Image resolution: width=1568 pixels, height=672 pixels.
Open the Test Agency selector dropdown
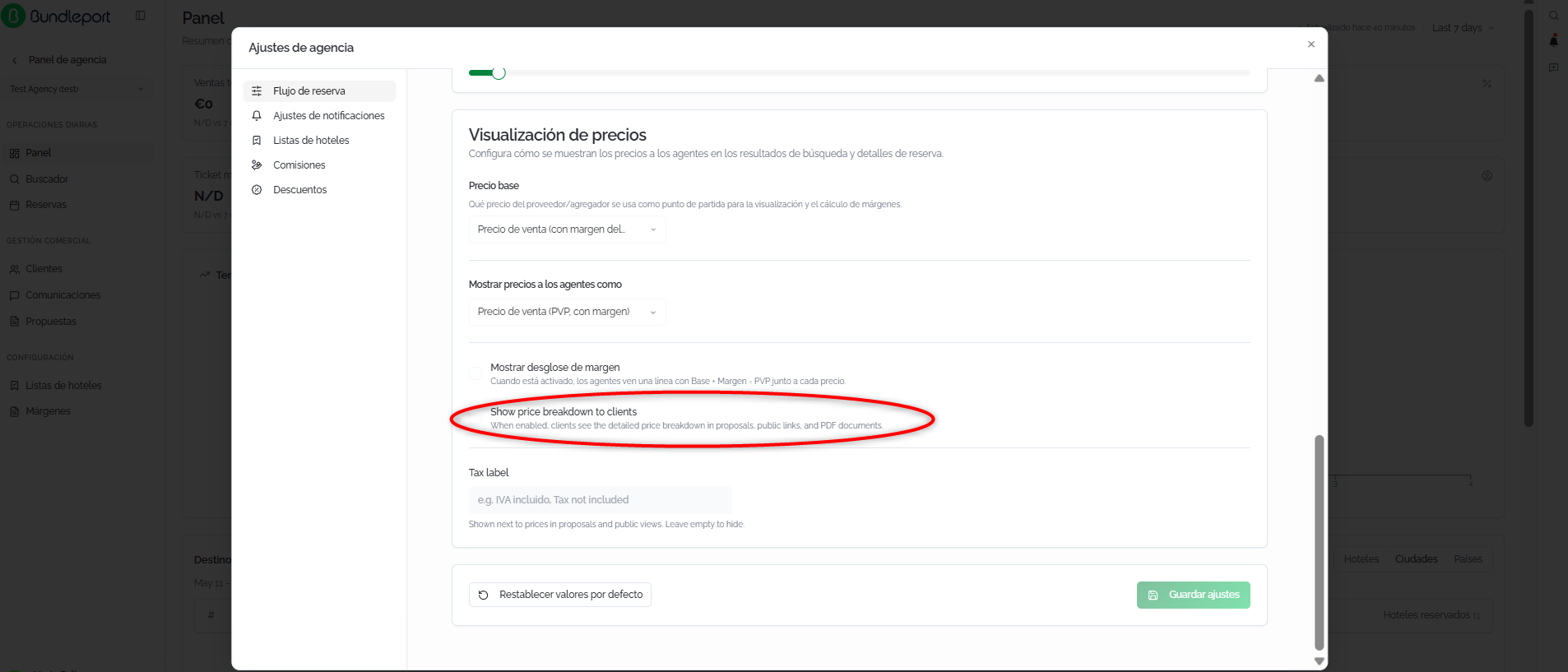point(77,89)
